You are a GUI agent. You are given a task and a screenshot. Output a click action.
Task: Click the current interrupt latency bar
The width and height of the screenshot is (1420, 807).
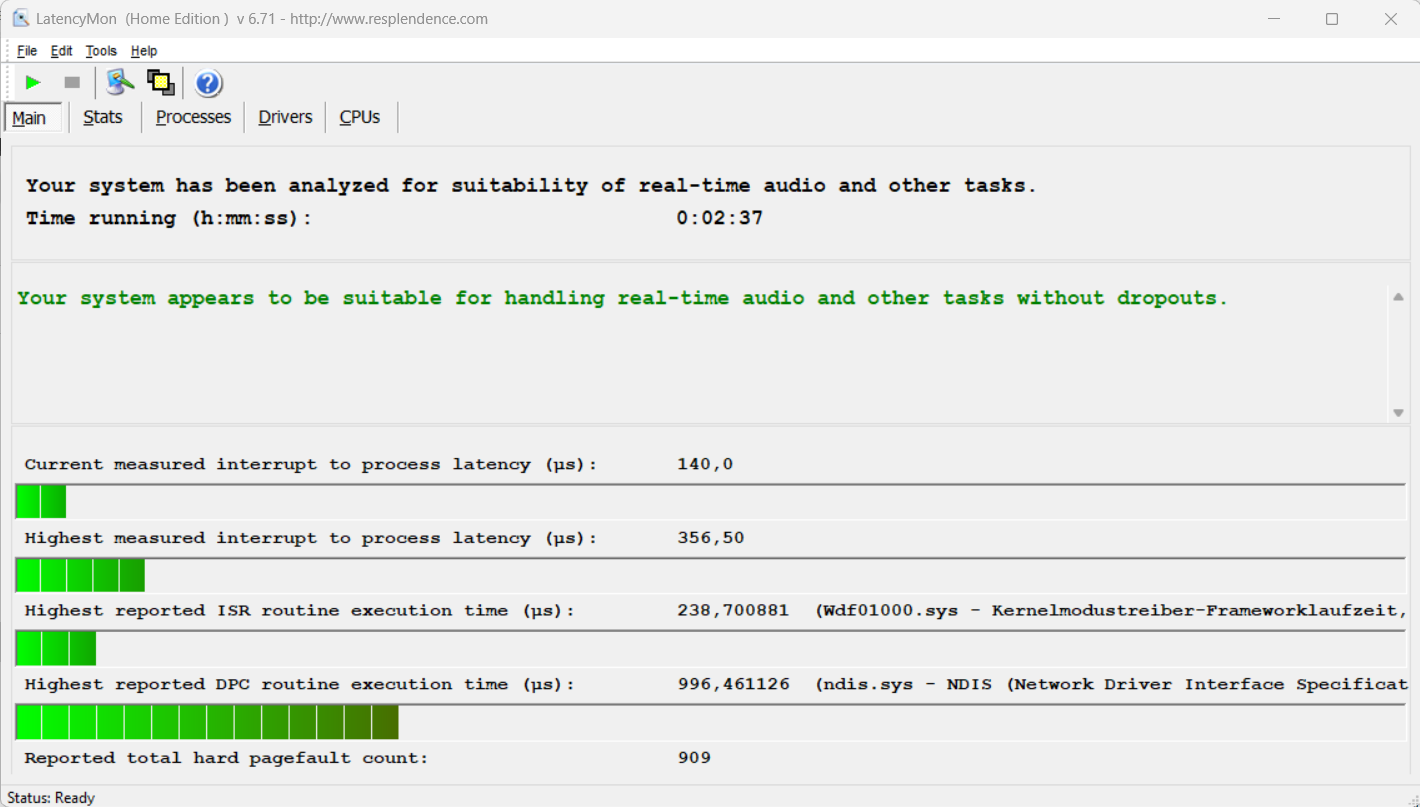[x=710, y=501]
